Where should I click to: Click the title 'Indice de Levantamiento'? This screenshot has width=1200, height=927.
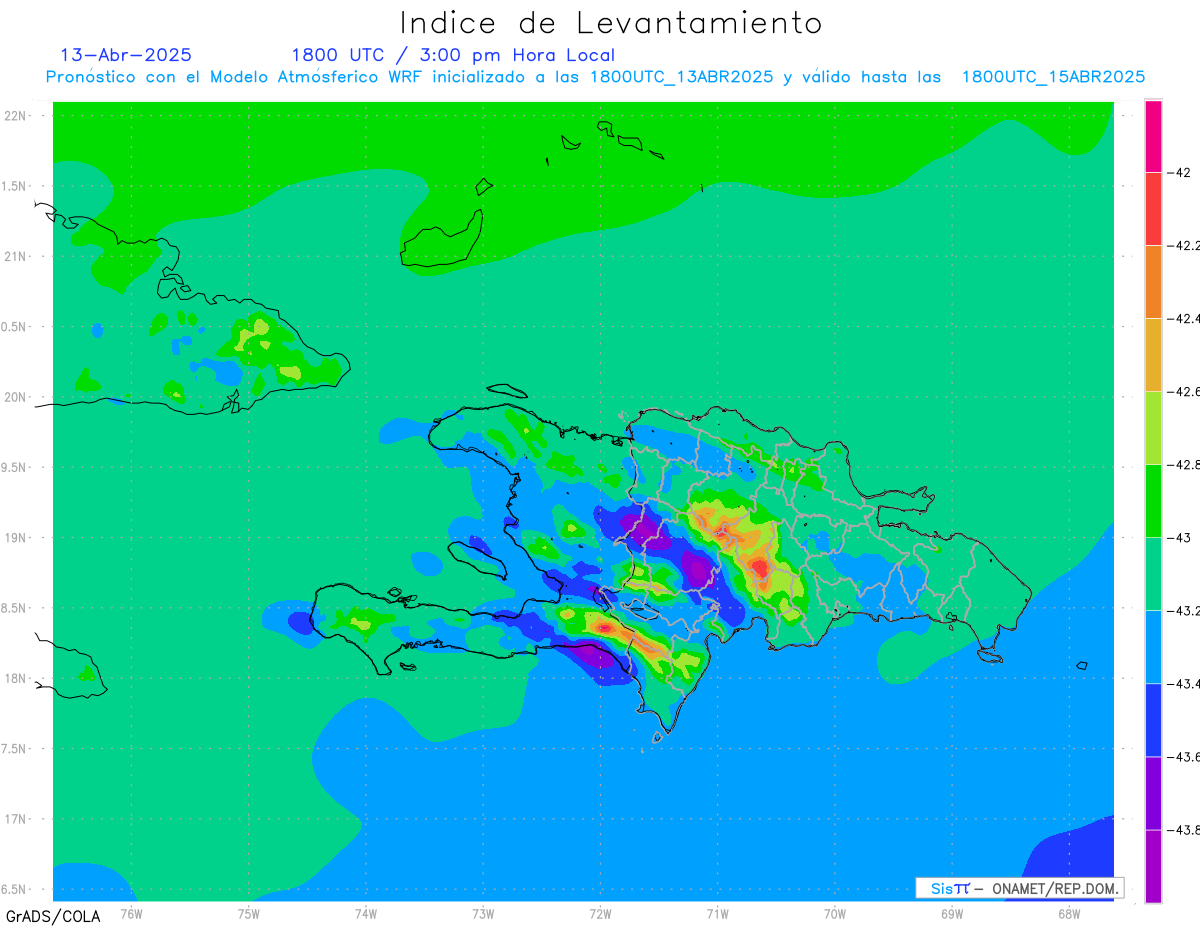[x=611, y=23]
